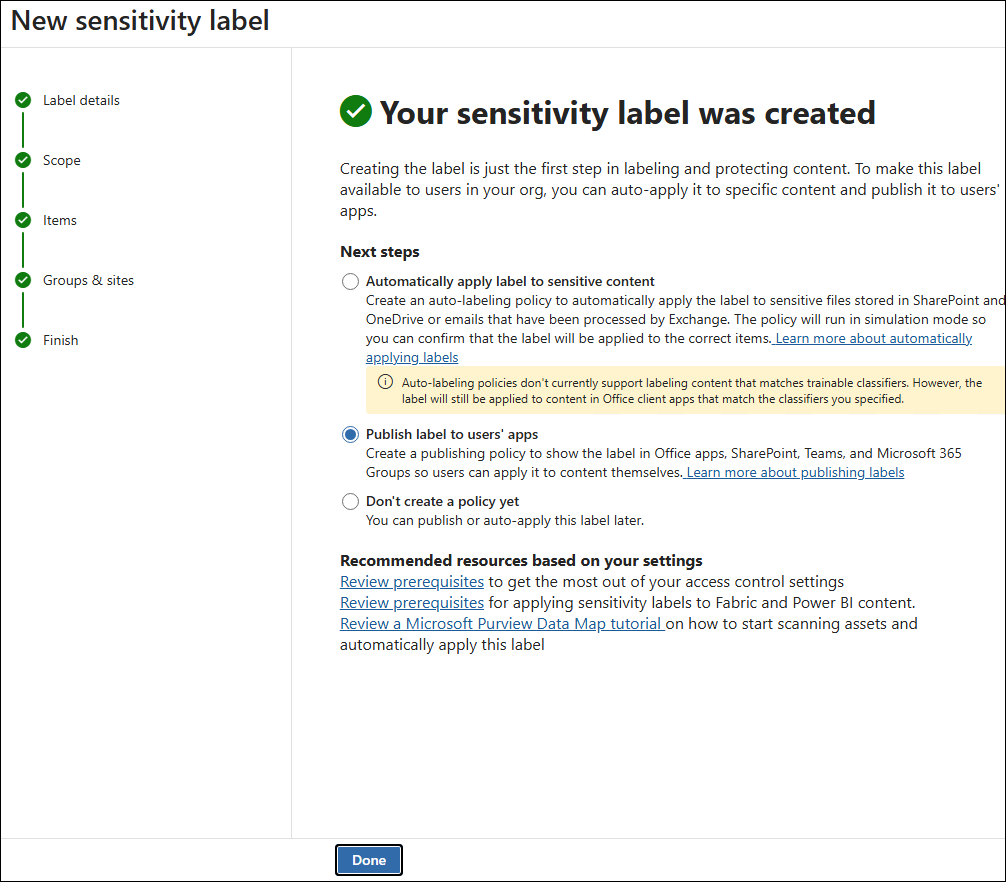
Task: Click the Done button
Action: pos(369,860)
